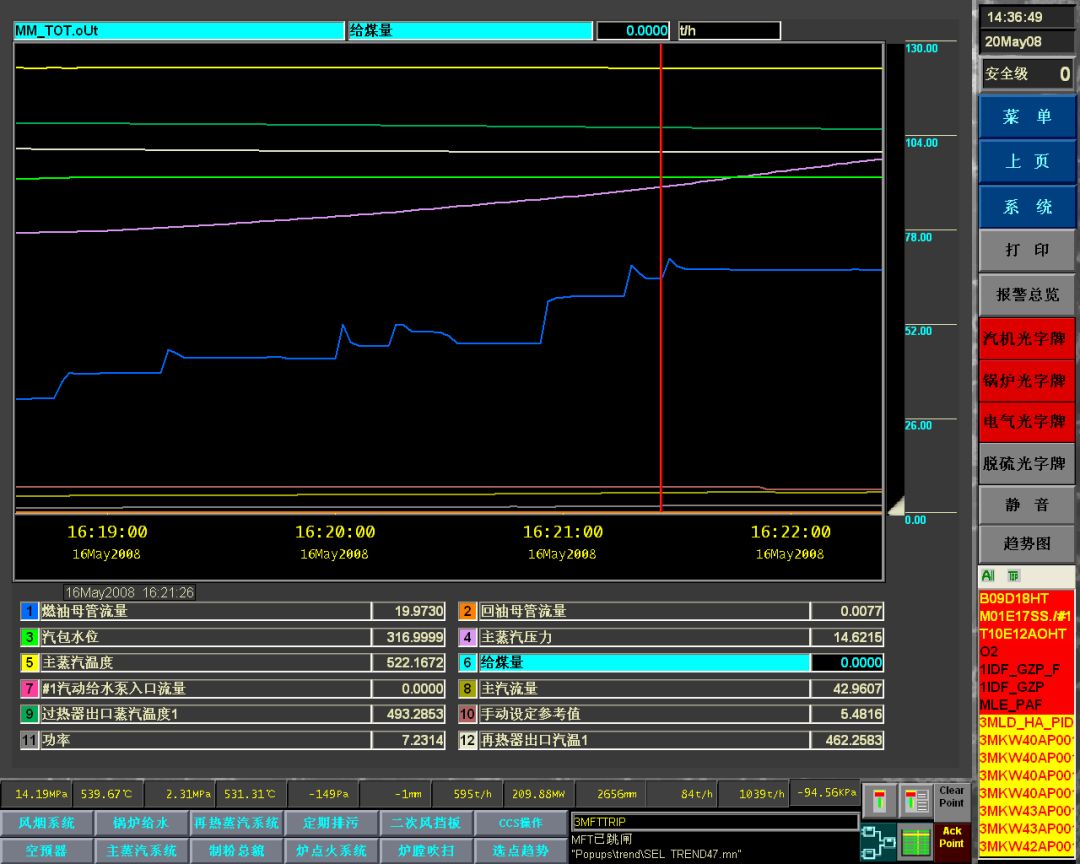
Task: Open the green table grid icon
Action: pos(915,842)
